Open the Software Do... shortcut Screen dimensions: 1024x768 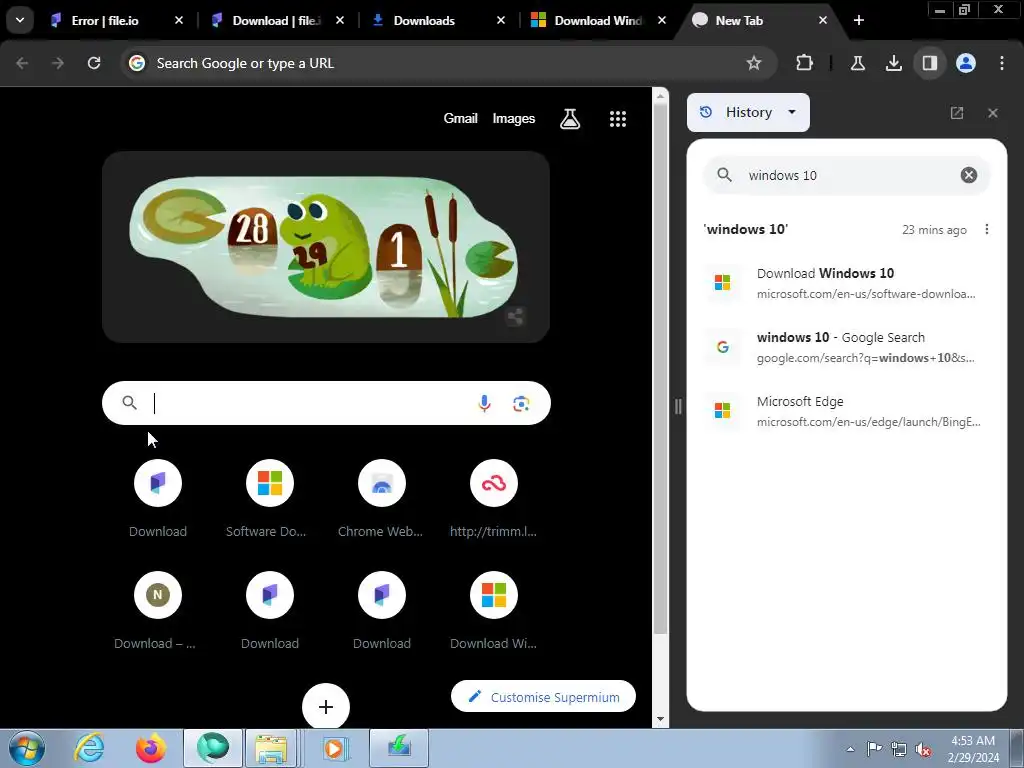click(x=270, y=499)
